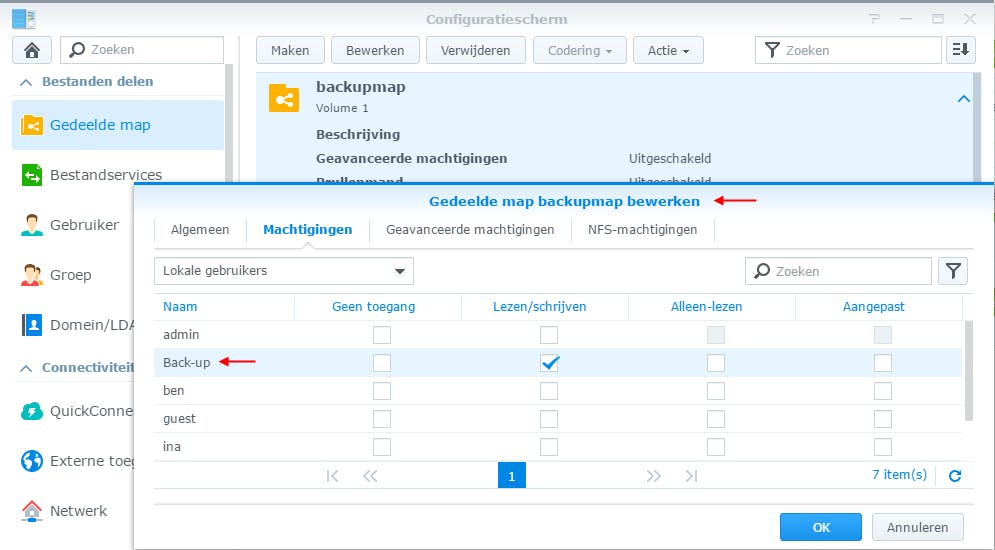The width and height of the screenshot is (995, 550).
Task: Click the OK button
Action: tap(820, 527)
